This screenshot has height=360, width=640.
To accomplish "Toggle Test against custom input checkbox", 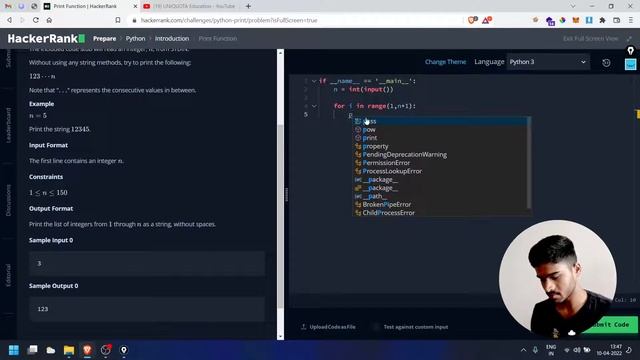I will (x=376, y=327).
